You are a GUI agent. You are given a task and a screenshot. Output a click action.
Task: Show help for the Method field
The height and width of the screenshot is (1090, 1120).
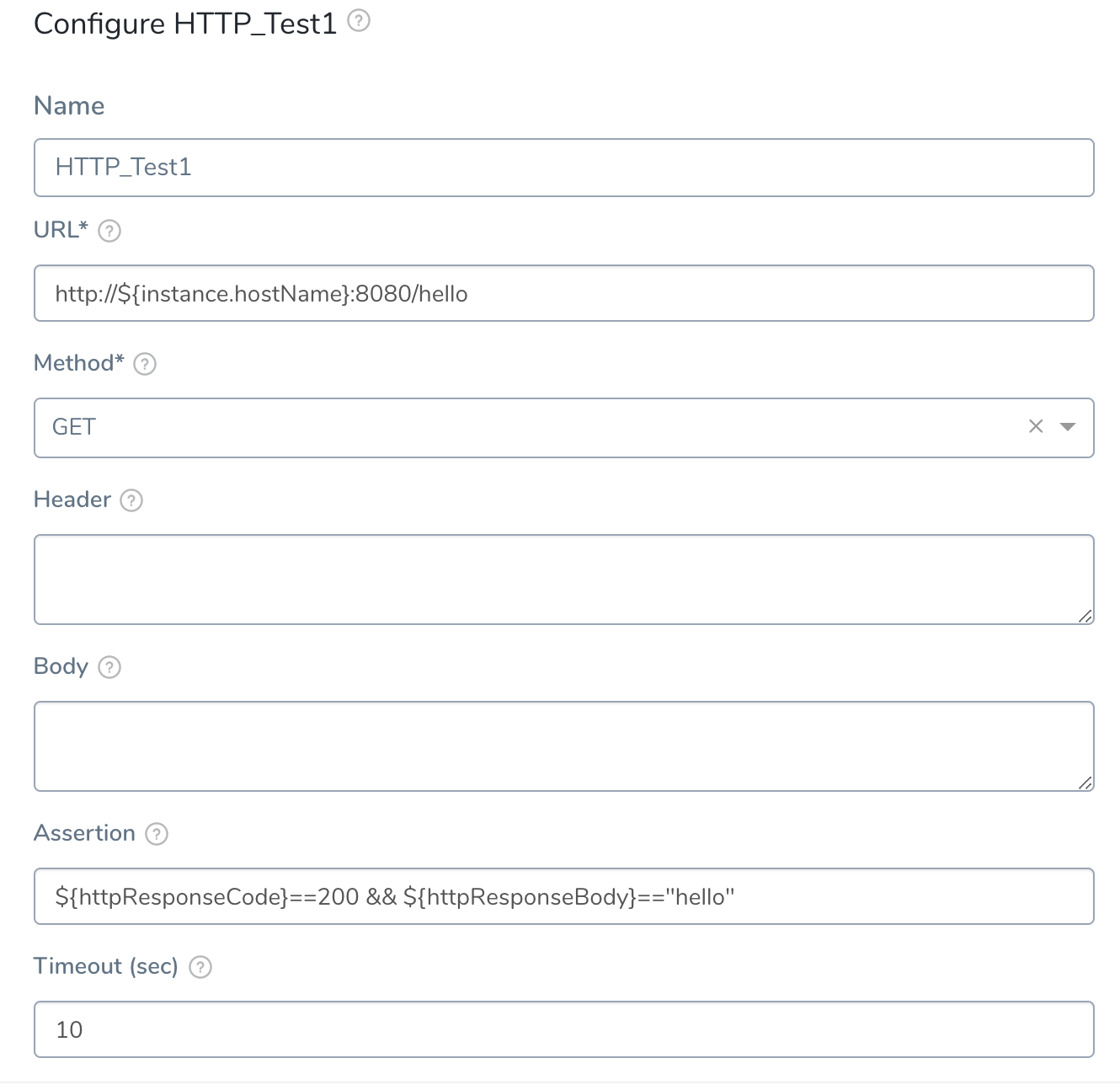(145, 364)
